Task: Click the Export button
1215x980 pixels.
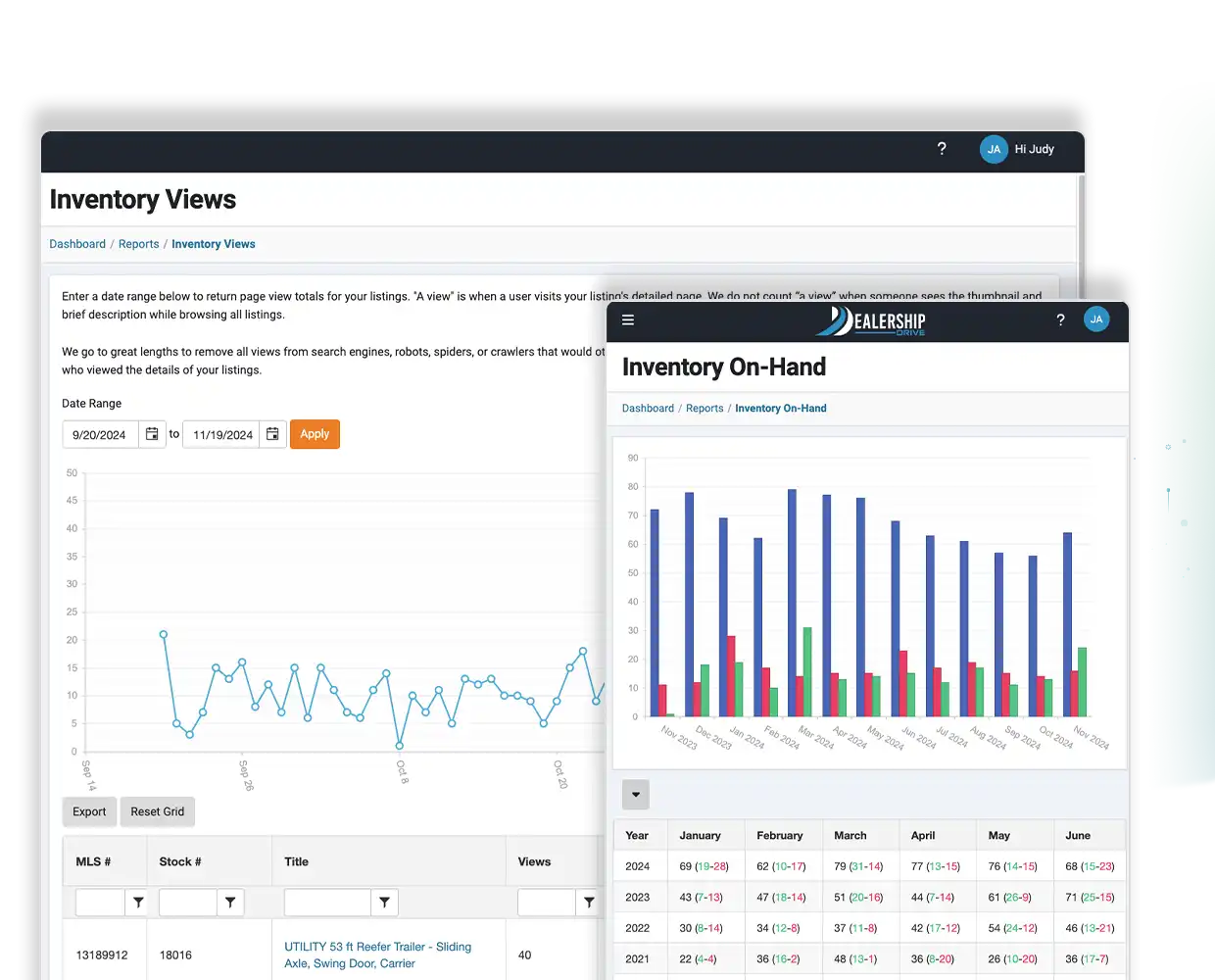Action: click(x=89, y=811)
